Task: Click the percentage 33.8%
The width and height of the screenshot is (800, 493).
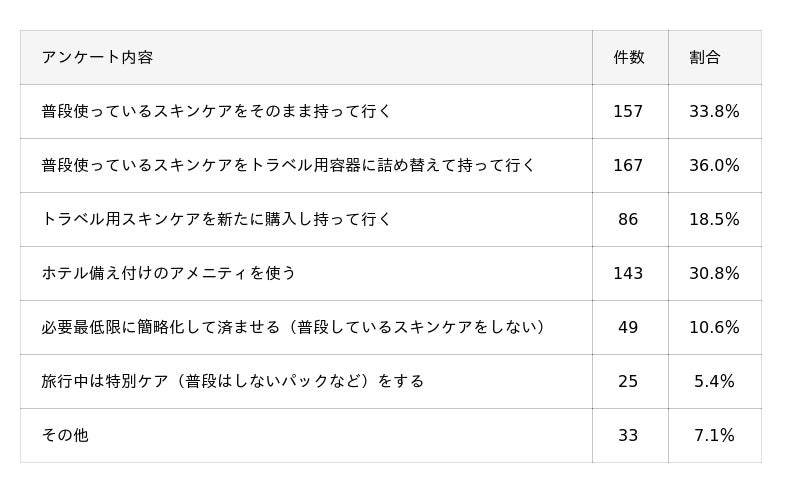Action: pyautogui.click(x=714, y=112)
